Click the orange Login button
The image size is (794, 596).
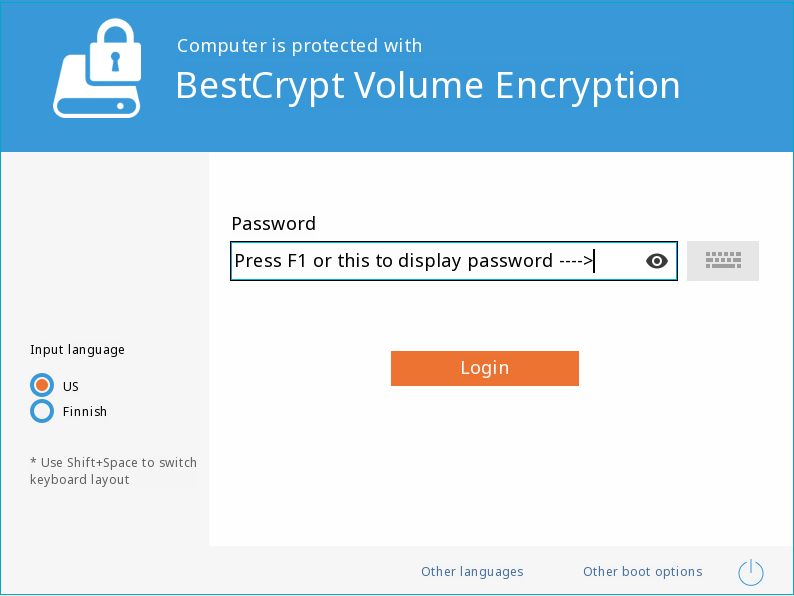[485, 368]
